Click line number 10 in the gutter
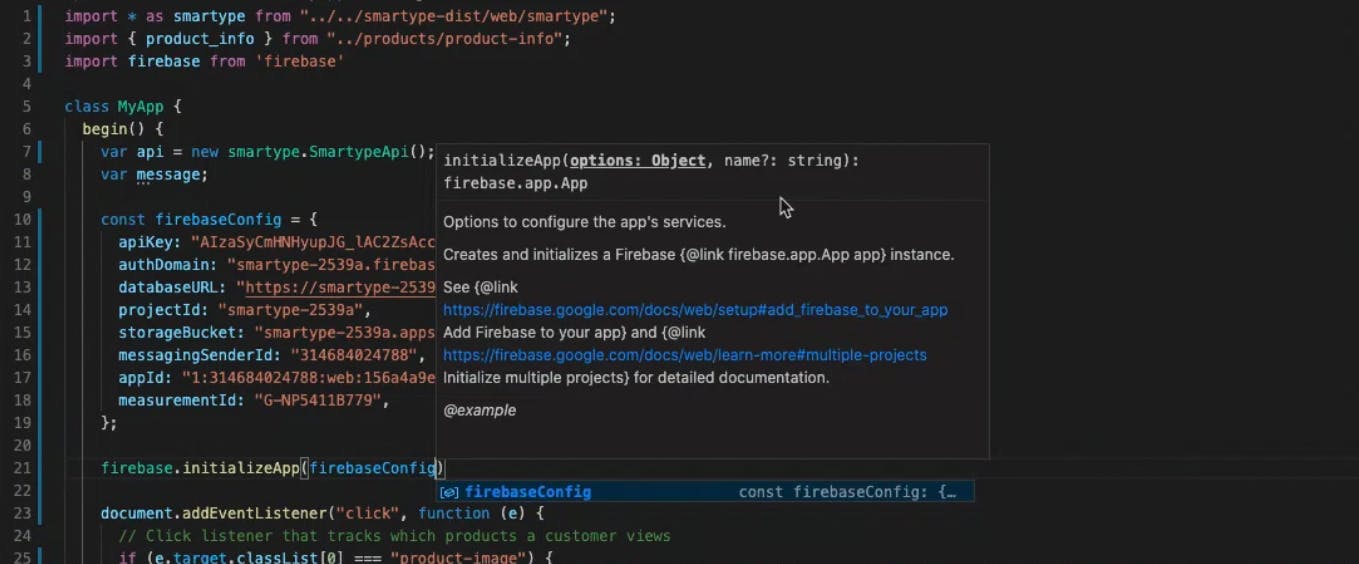Viewport: 1359px width, 564px height. pos(24,219)
